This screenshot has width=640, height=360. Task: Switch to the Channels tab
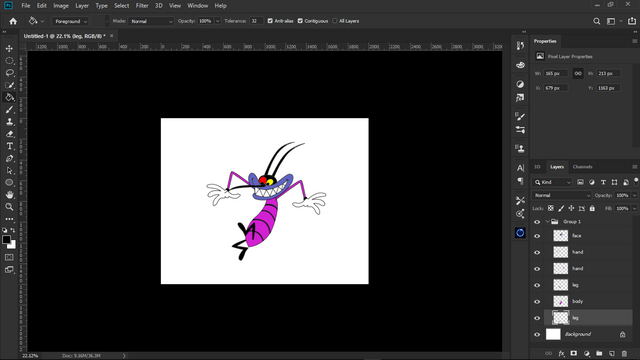tap(582, 167)
